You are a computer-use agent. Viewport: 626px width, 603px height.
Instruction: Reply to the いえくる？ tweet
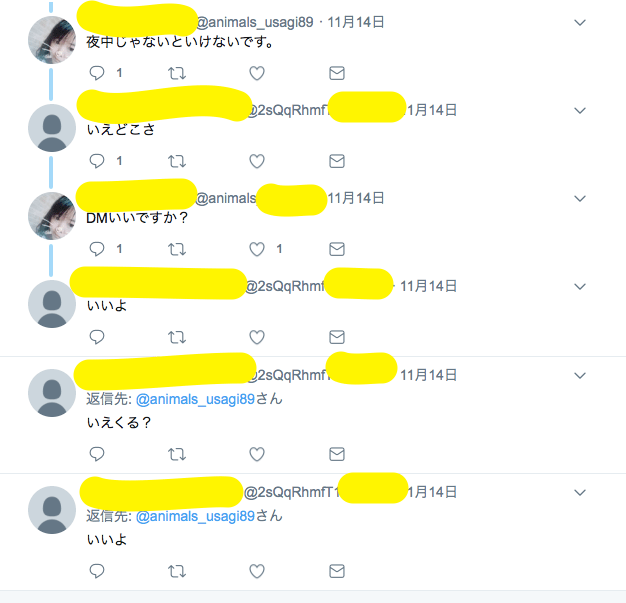(x=97, y=454)
